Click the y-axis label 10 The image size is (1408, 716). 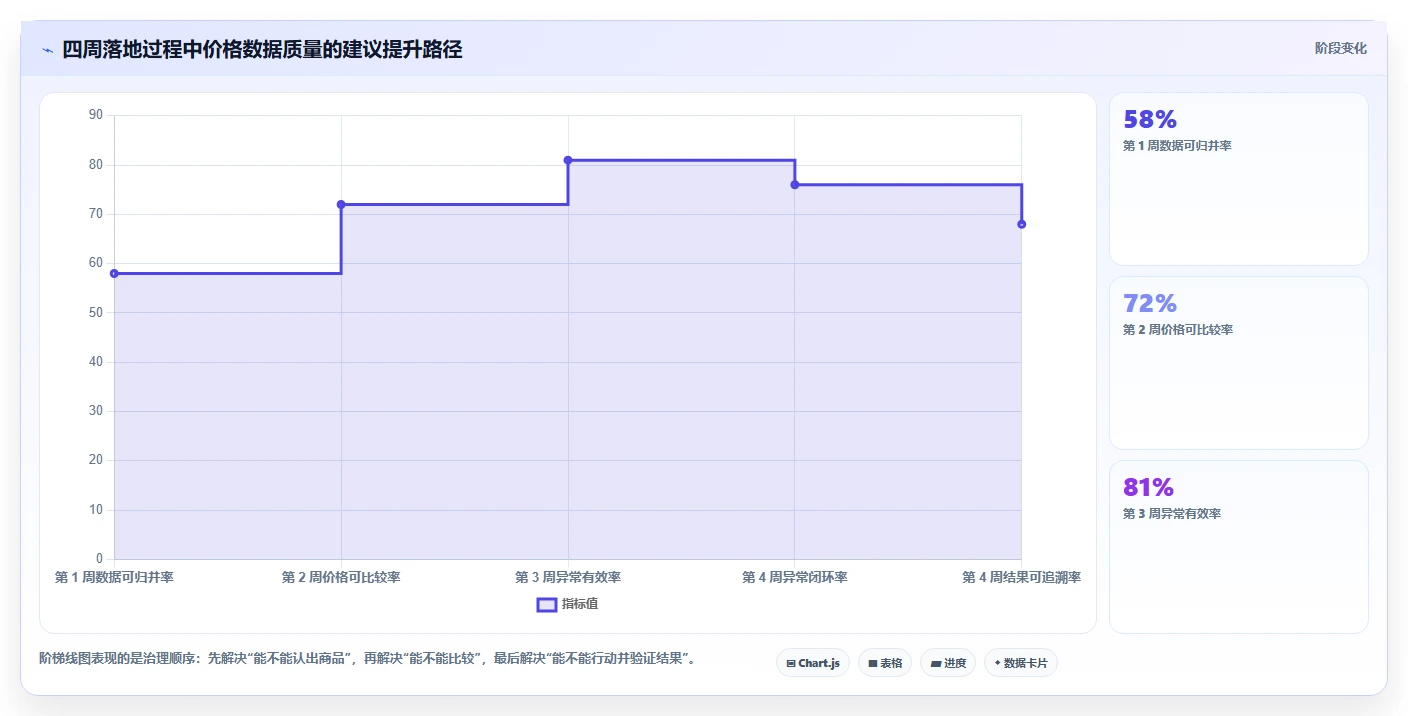tap(96, 510)
